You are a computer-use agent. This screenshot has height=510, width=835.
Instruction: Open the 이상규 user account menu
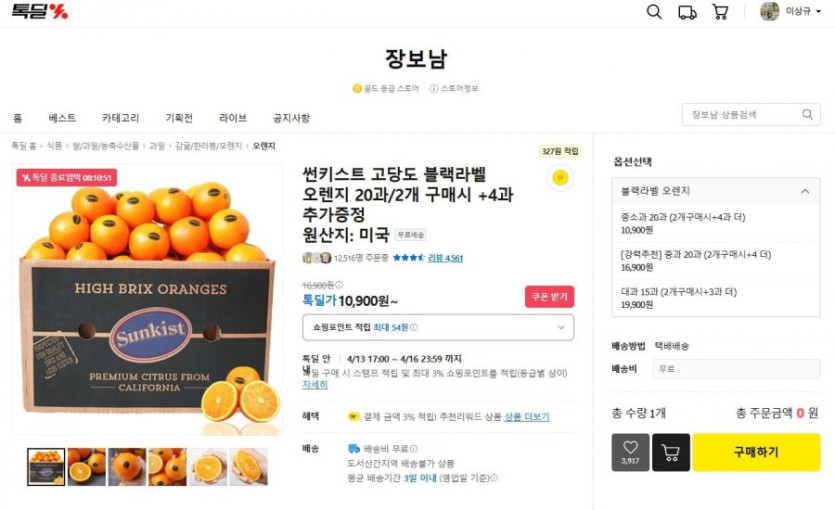pos(791,11)
